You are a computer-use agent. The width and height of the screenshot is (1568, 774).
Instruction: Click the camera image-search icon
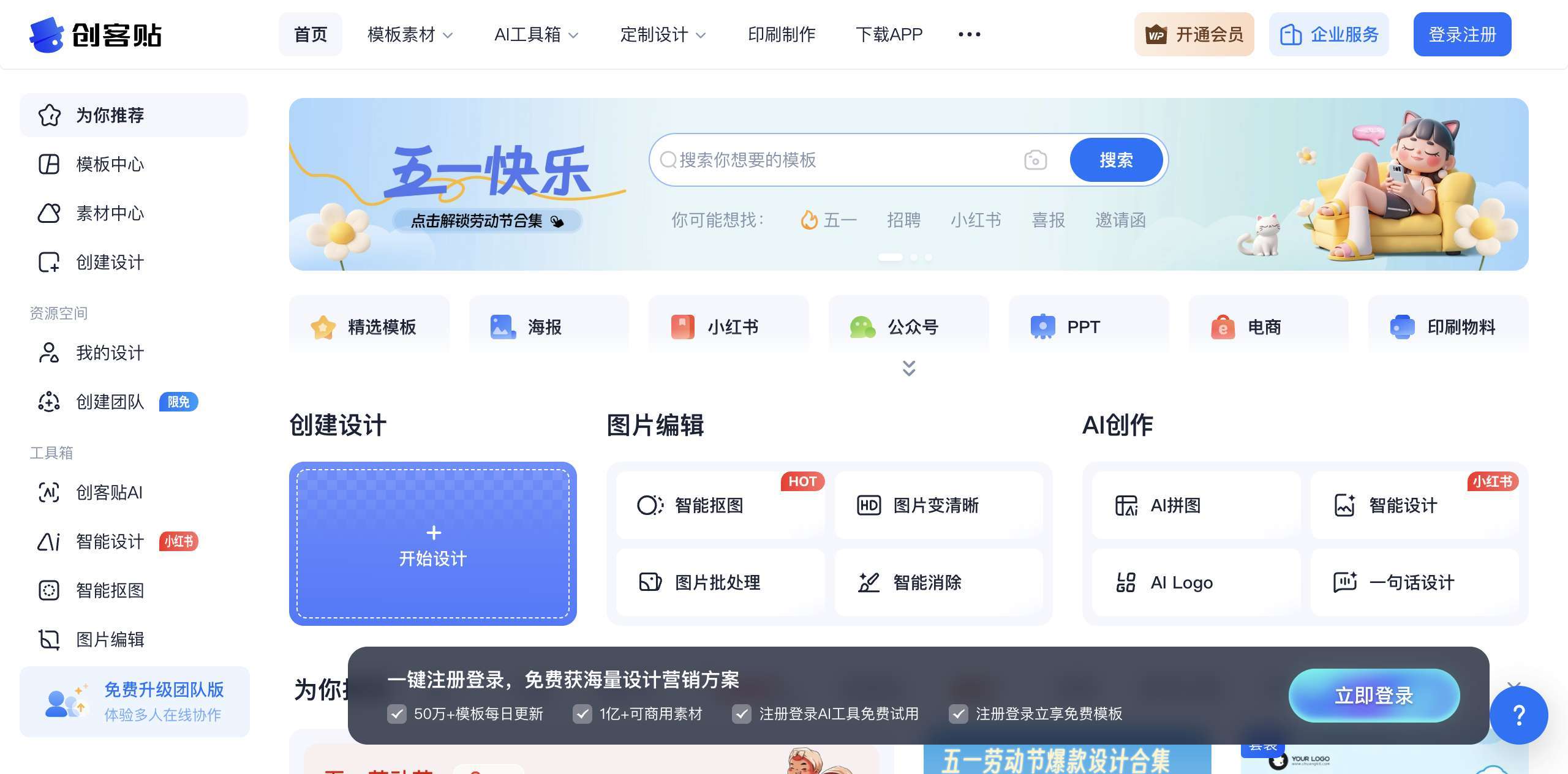(1035, 160)
